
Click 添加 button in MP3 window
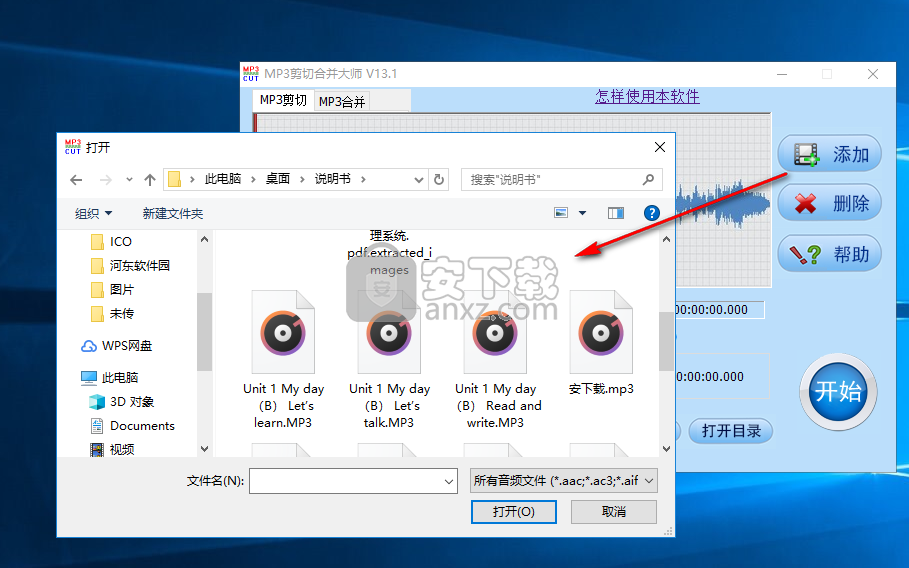tap(830, 154)
